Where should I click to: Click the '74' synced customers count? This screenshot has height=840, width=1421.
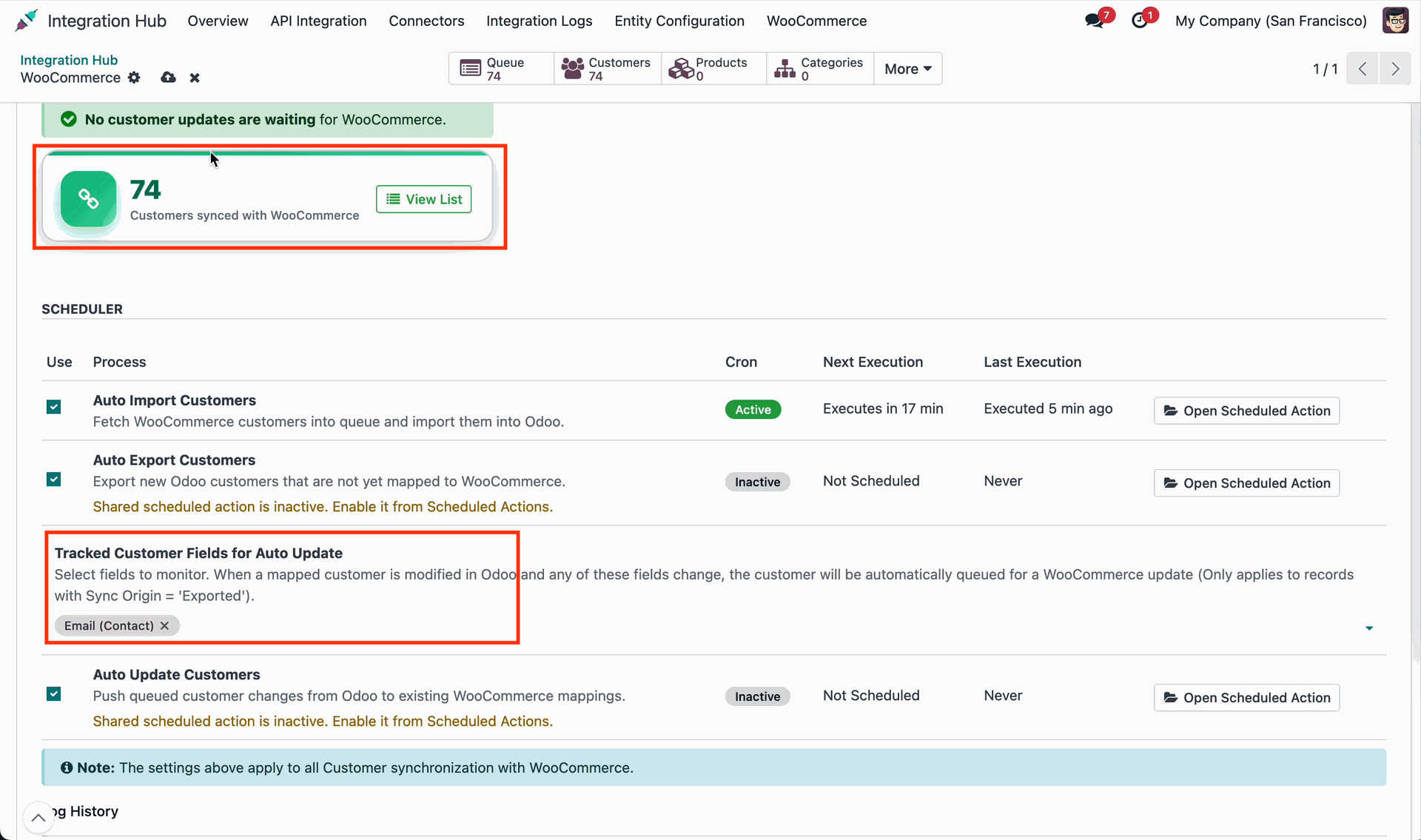pos(145,189)
